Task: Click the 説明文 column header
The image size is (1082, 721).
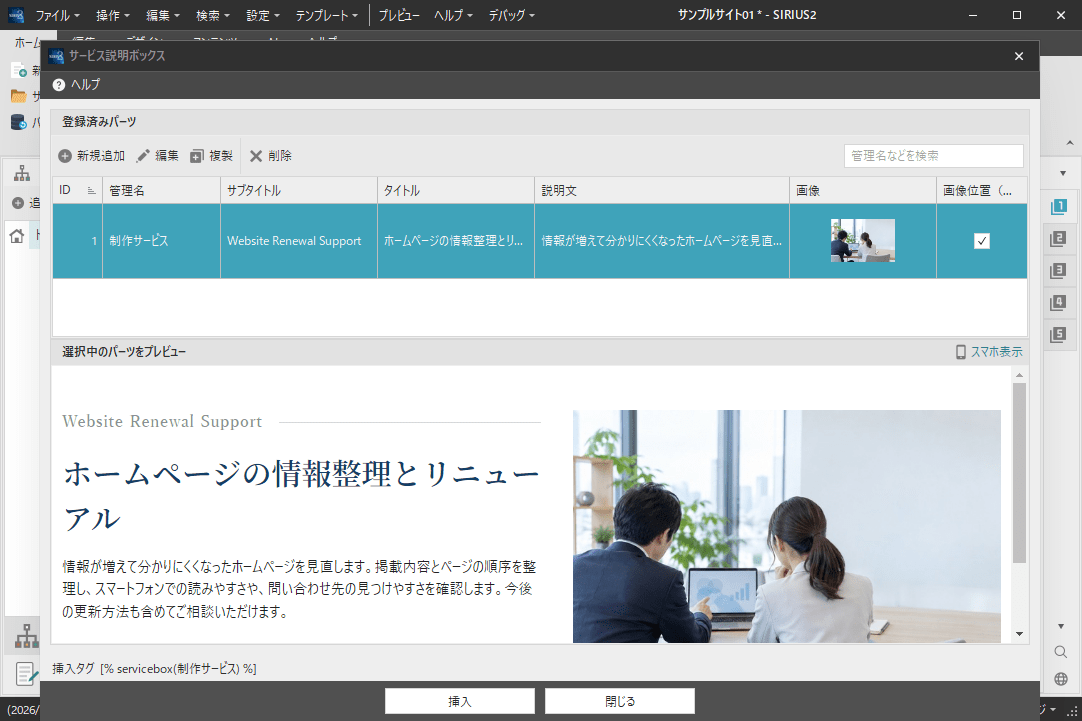Action: [662, 190]
